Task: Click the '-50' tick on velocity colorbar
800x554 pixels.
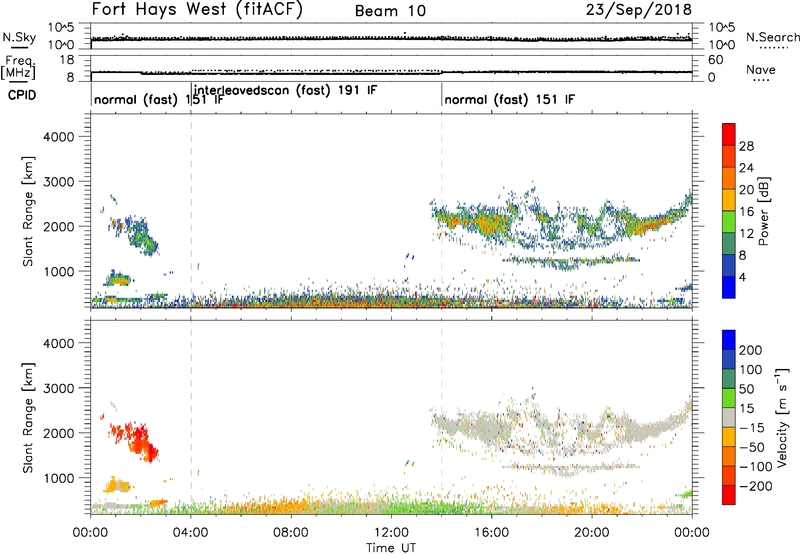Action: 752,447
